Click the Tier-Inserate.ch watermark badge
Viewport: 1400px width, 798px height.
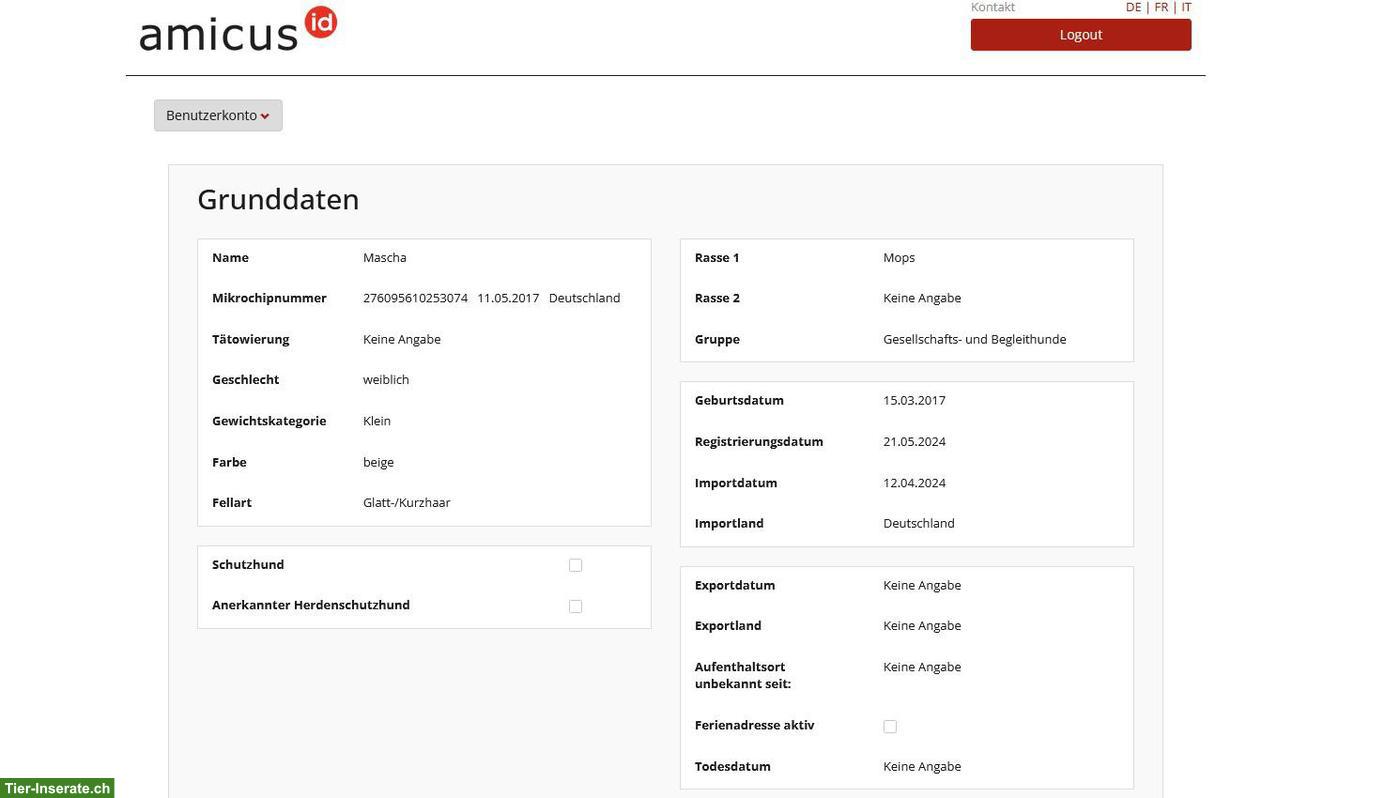pyautogui.click(x=57, y=788)
